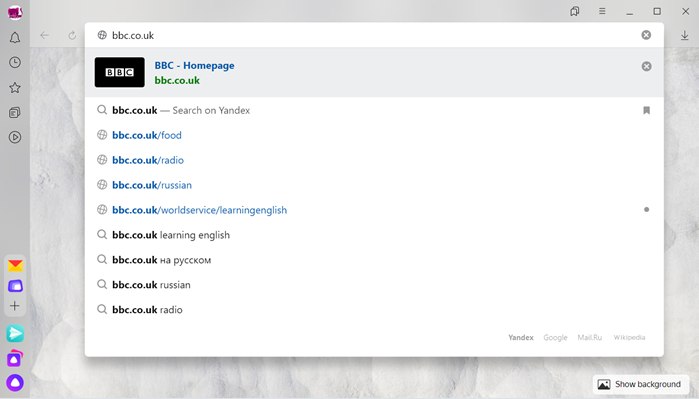Viewport: 699px width, 399px height.
Task: Open the browser hamburger menu
Action: 602,12
